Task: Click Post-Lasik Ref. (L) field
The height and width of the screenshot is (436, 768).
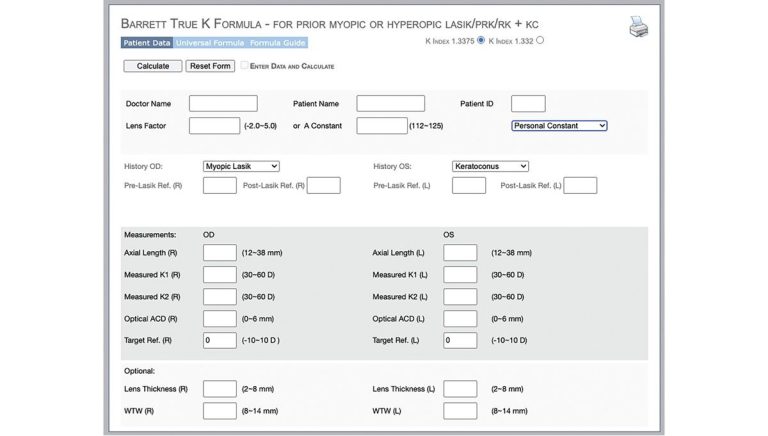Action: point(580,185)
